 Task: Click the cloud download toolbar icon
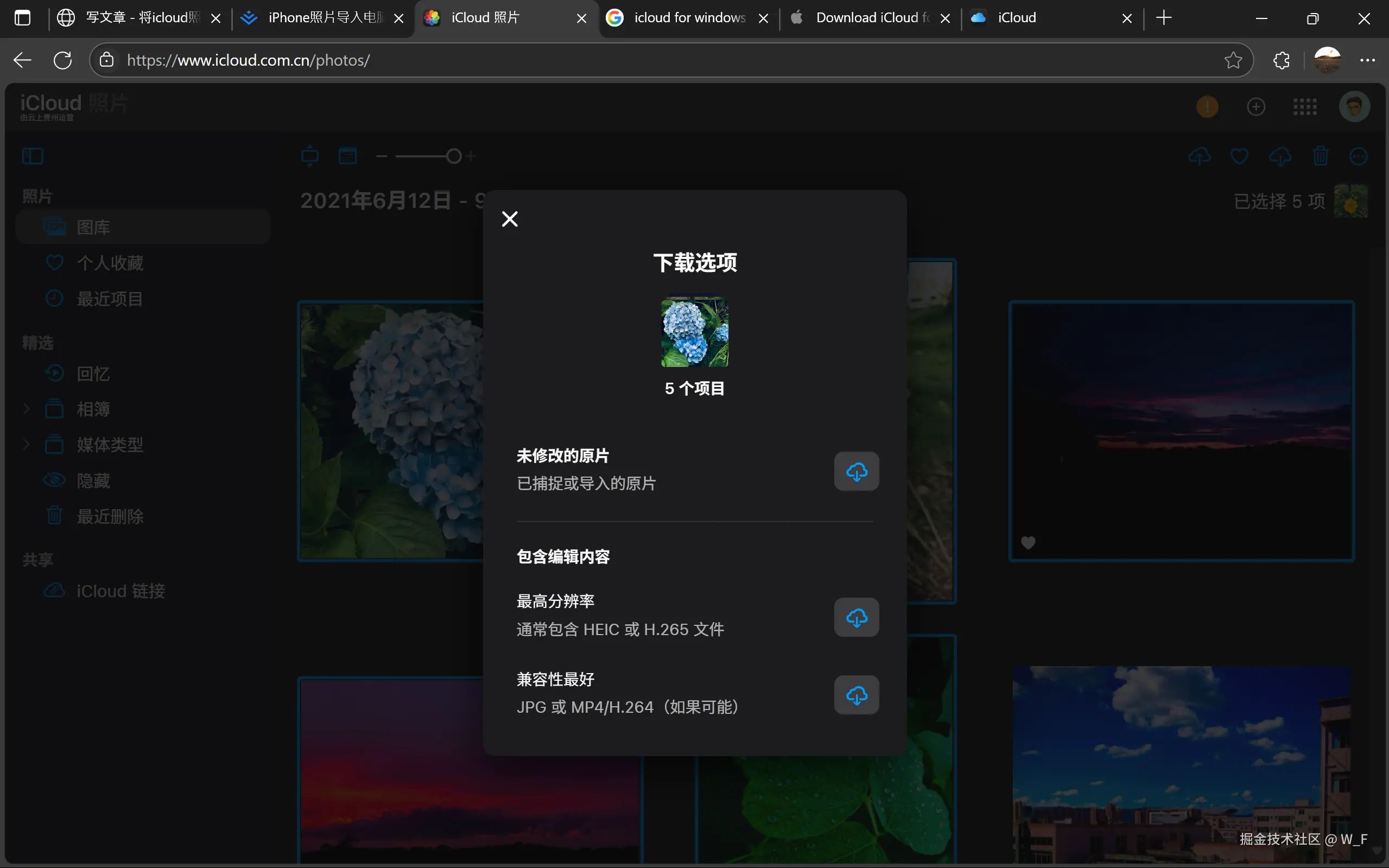click(x=1280, y=156)
